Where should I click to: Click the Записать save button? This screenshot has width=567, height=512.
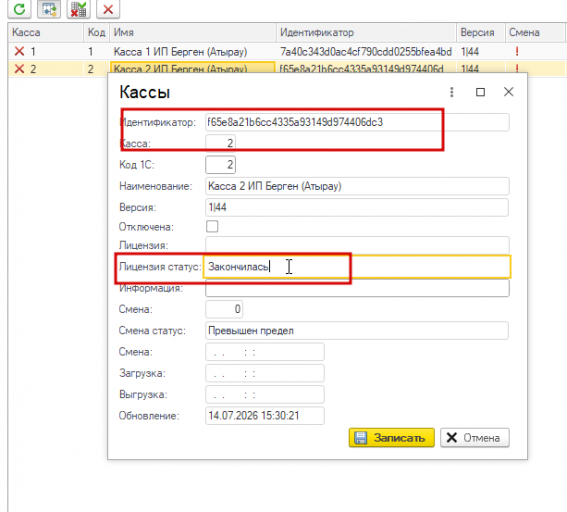[392, 438]
